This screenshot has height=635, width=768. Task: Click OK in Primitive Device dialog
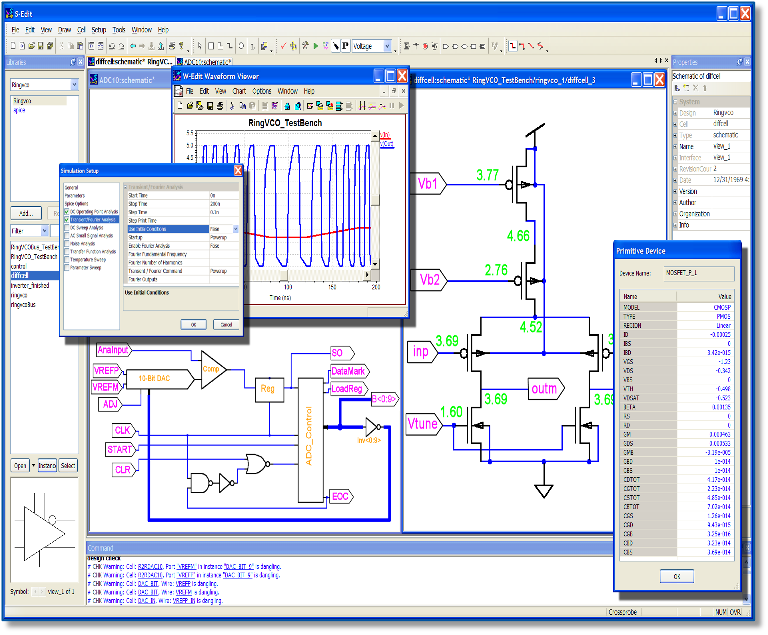676,576
